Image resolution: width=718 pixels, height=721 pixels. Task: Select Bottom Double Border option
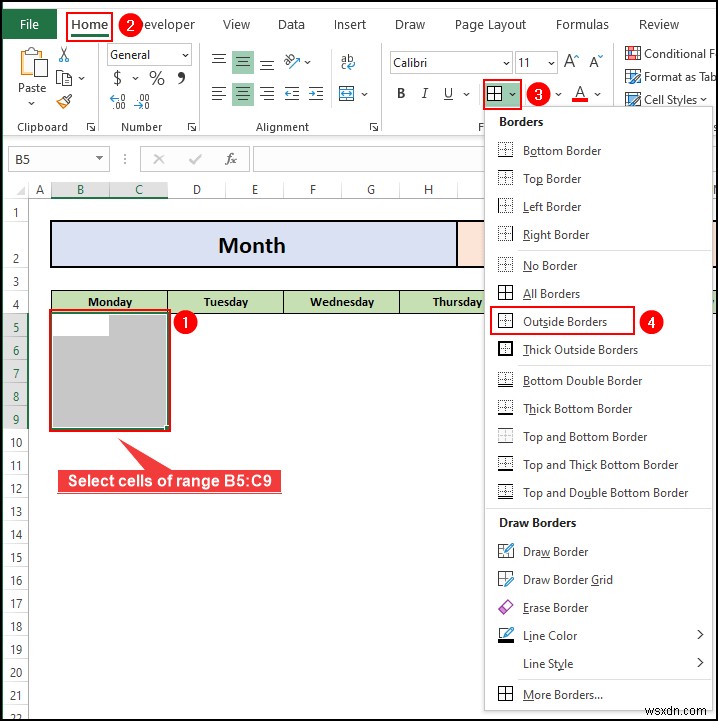point(597,380)
